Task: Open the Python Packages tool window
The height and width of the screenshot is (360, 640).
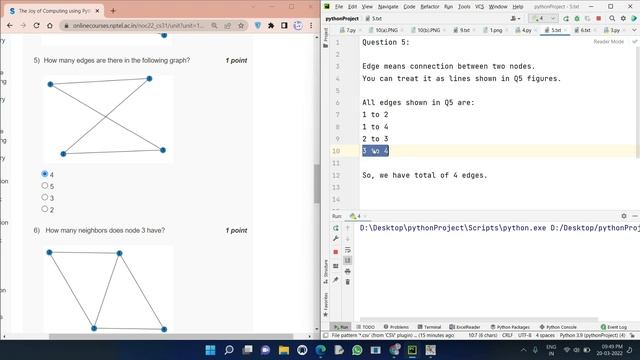Action: (x=510, y=327)
